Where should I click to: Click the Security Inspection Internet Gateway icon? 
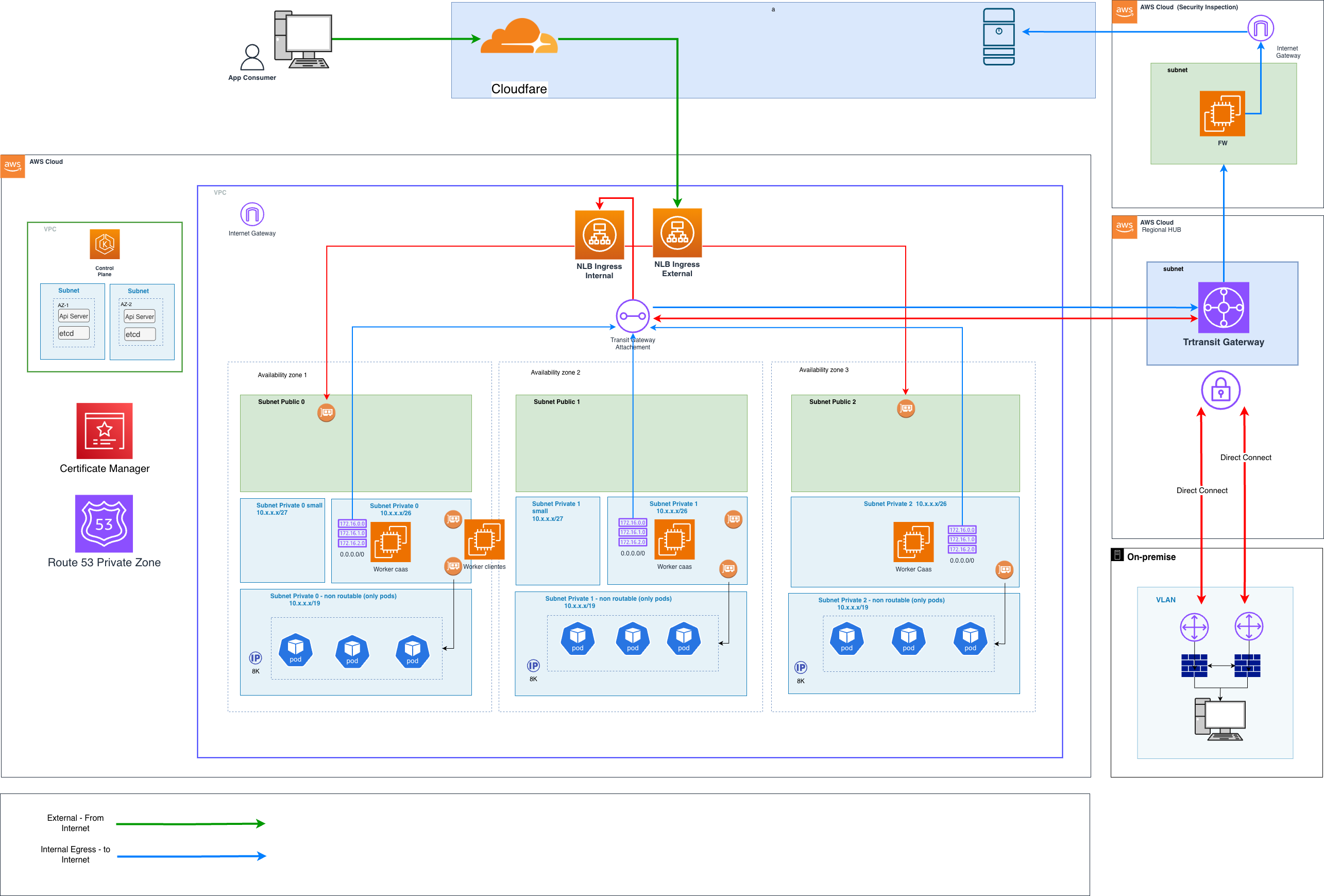point(1260,28)
